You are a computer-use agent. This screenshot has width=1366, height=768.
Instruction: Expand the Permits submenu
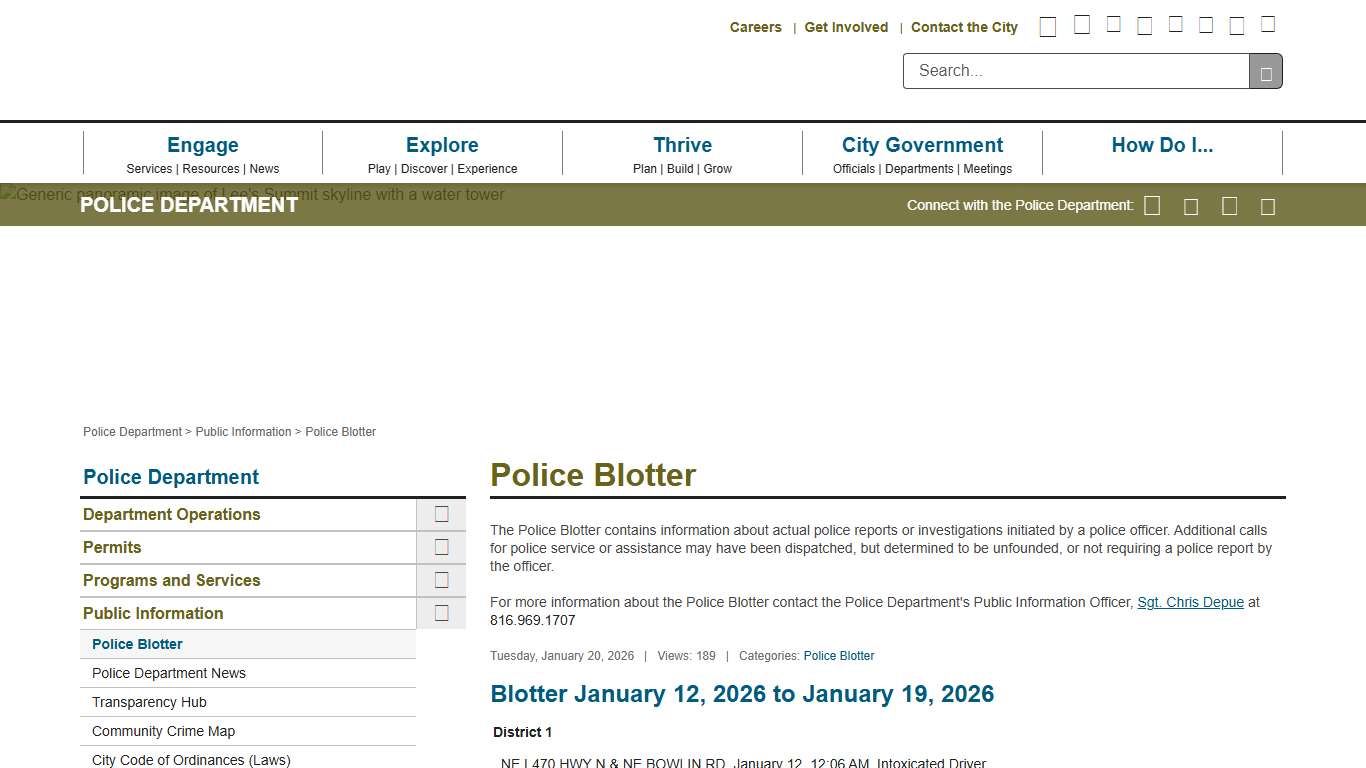(441, 547)
